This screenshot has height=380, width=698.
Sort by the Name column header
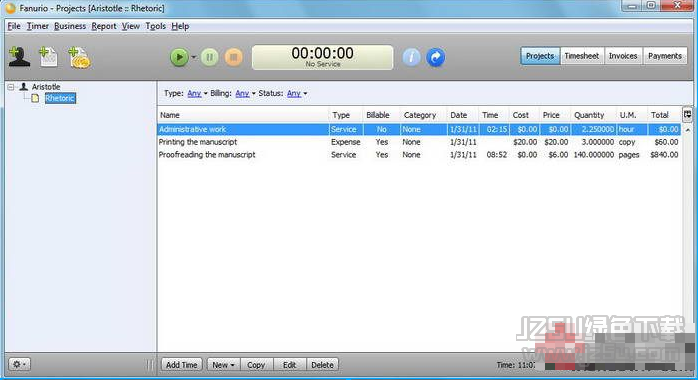pyautogui.click(x=243, y=115)
